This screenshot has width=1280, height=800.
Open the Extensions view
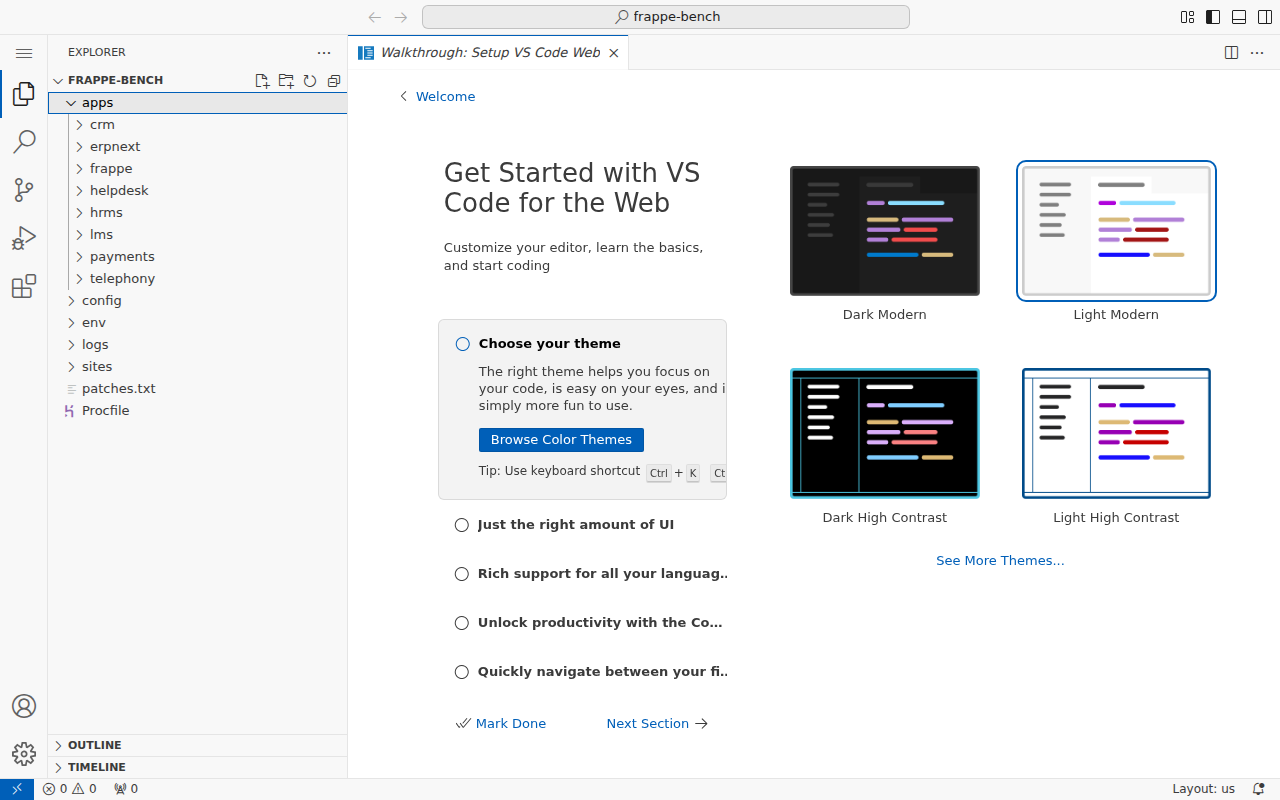point(24,287)
